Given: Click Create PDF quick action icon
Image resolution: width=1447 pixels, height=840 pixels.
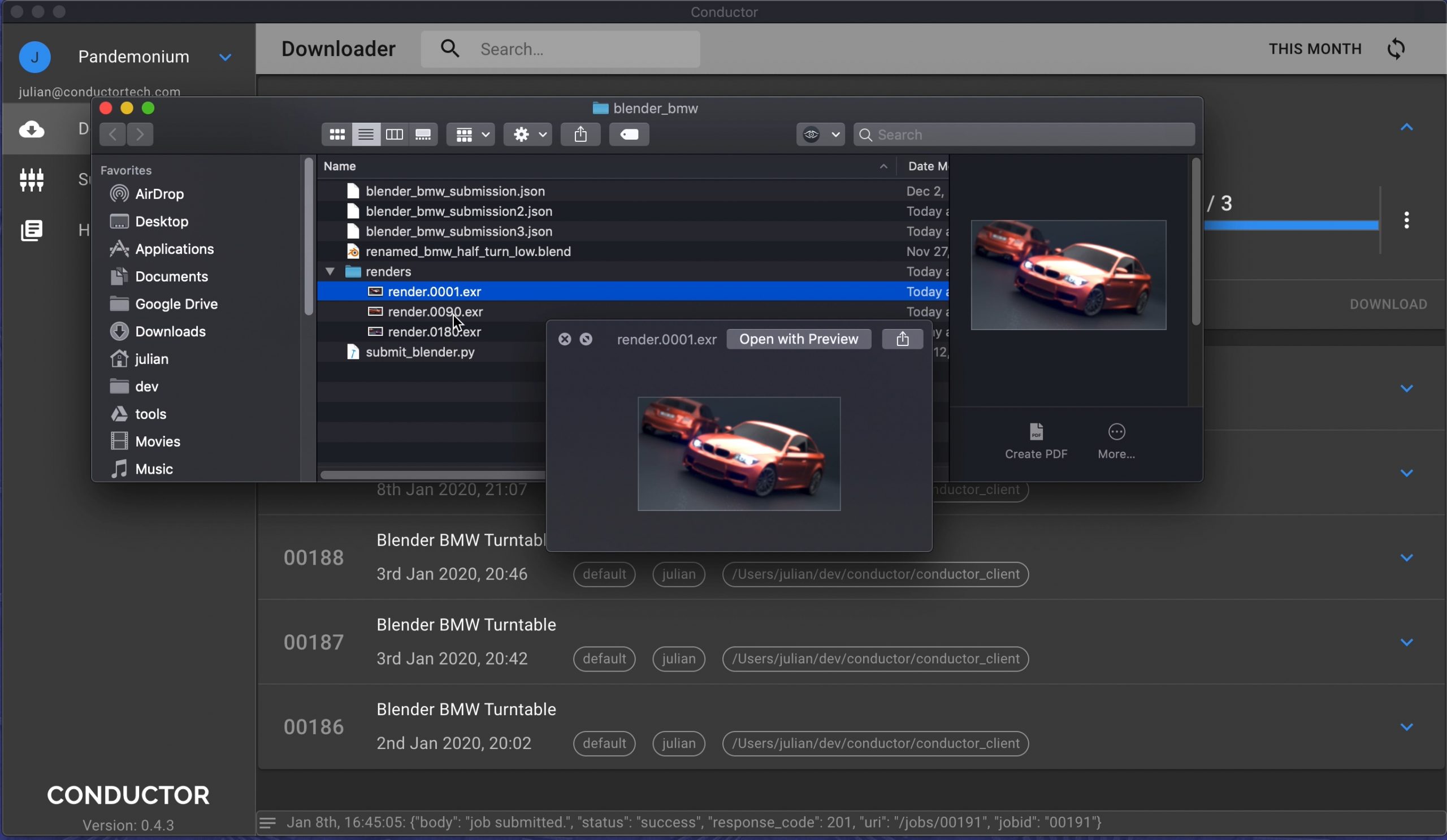Looking at the screenshot, I should click(1036, 432).
